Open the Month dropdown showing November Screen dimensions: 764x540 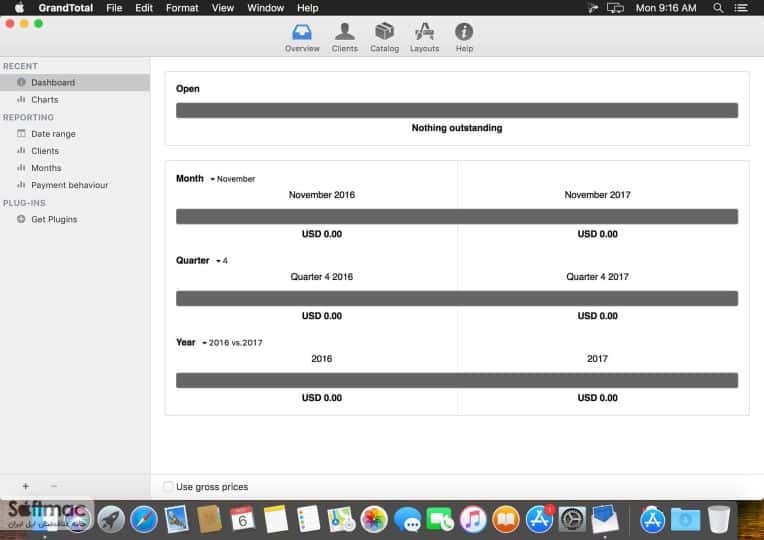coord(232,179)
